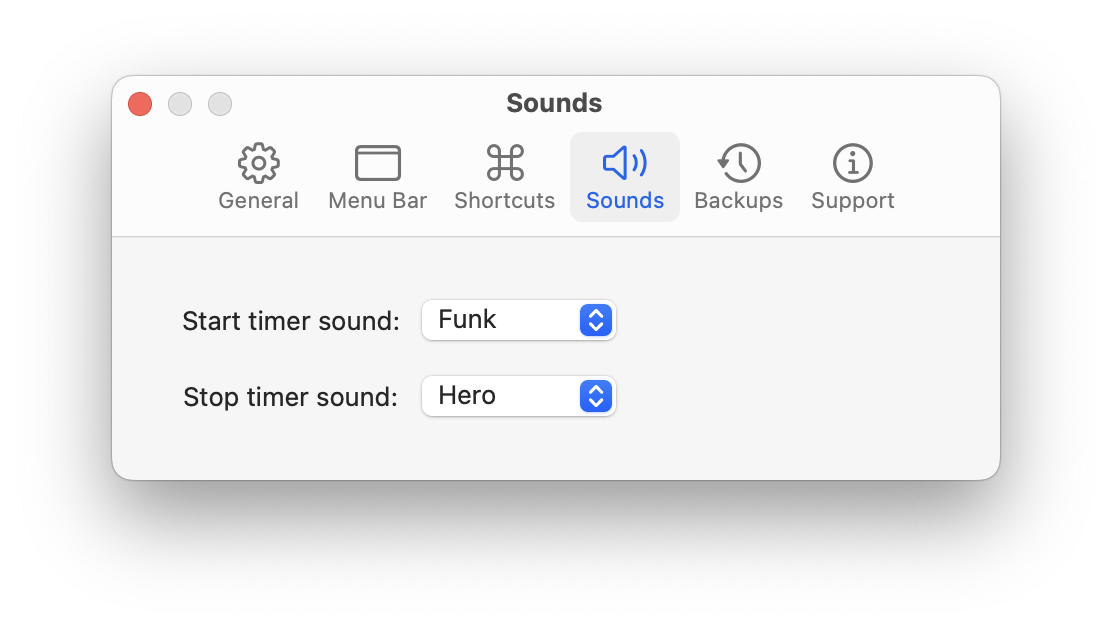This screenshot has width=1112, height=628.
Task: Click the General tab label
Action: point(258,201)
